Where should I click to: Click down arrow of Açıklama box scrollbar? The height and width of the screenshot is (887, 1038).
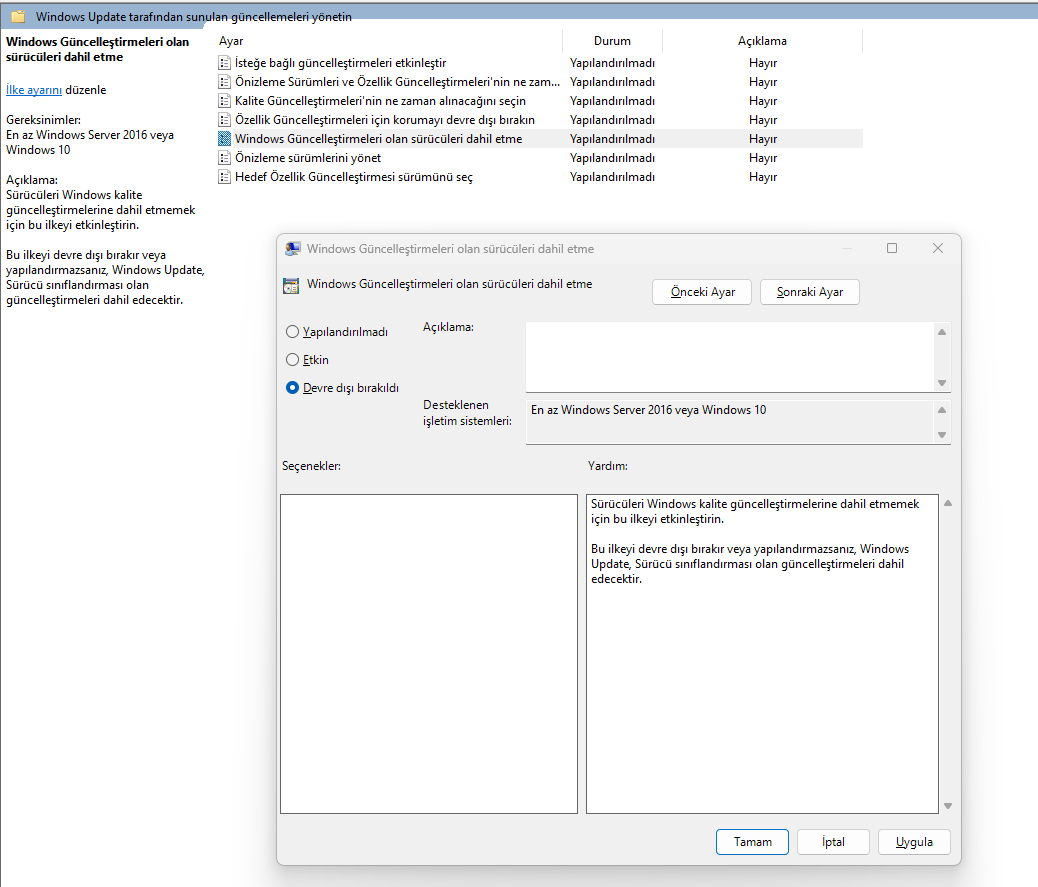click(x=942, y=383)
